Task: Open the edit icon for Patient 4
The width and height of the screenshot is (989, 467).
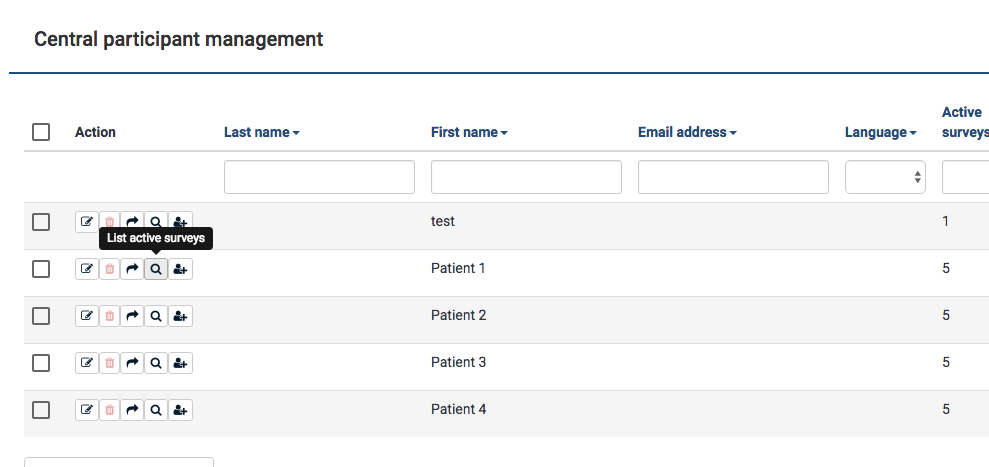Action: [87, 410]
